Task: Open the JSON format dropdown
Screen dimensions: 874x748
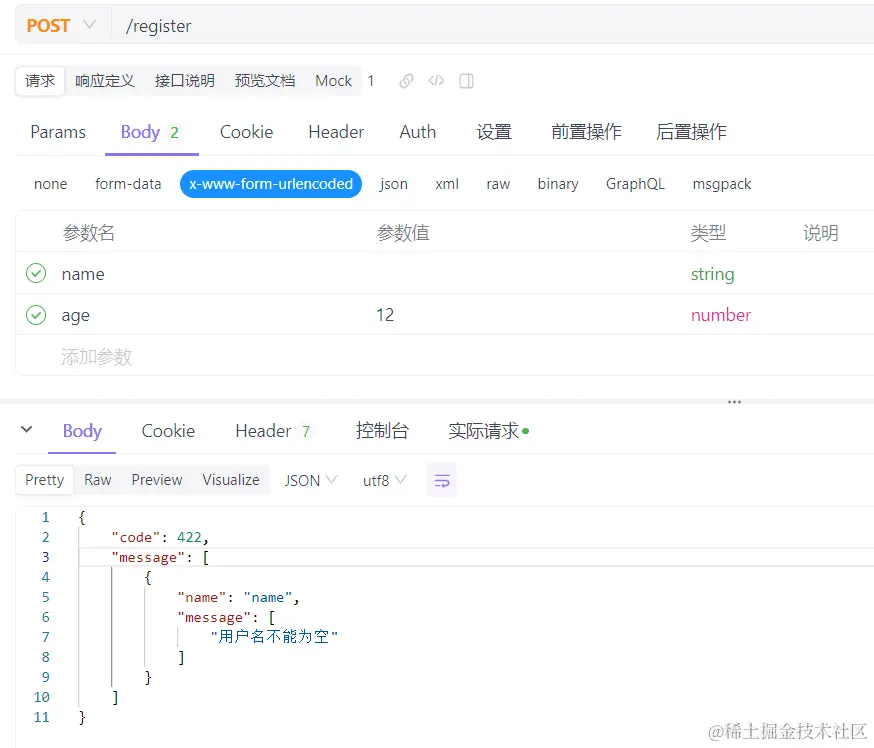Action: 310,480
